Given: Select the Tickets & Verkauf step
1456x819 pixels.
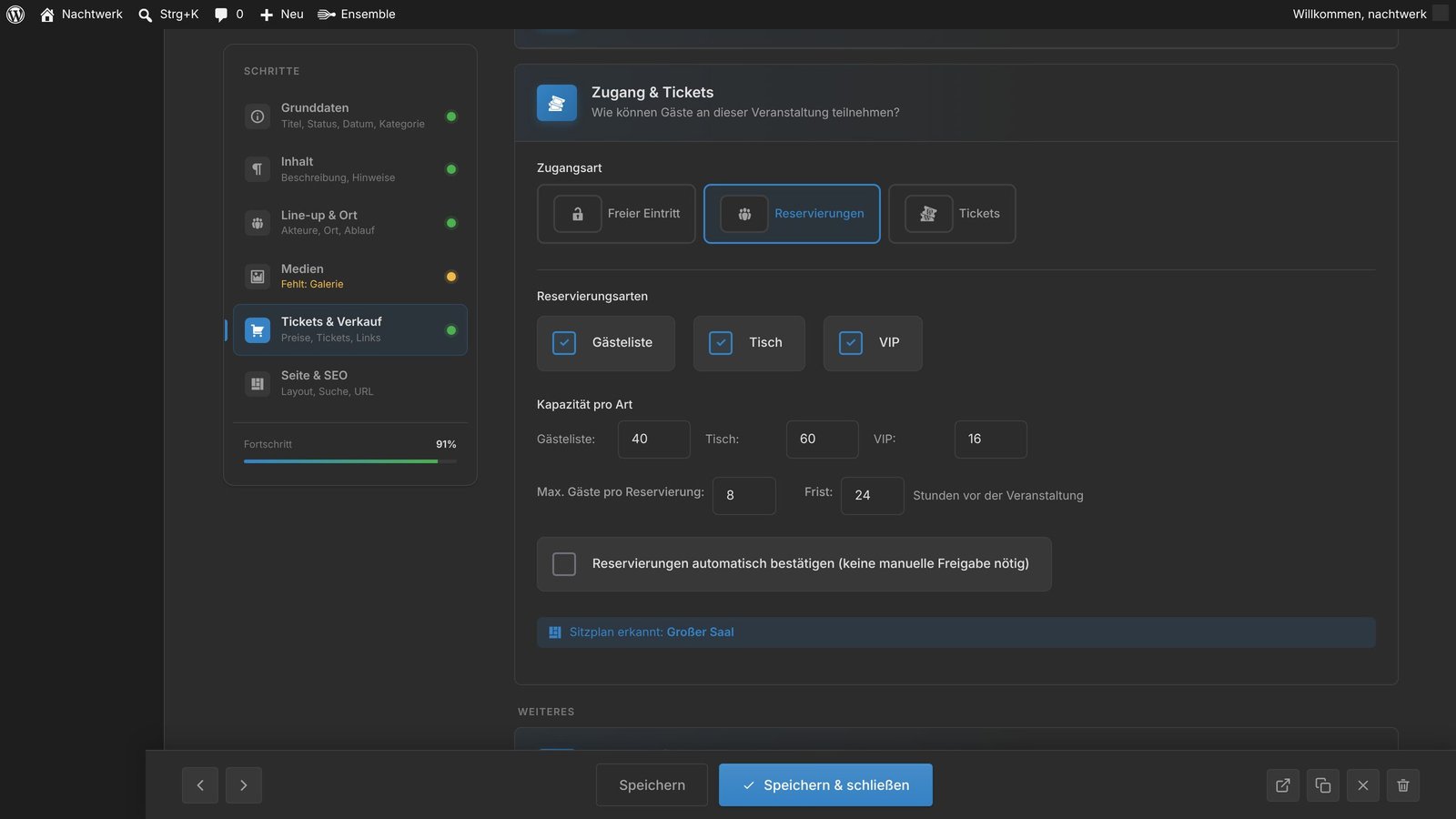Looking at the screenshot, I should 350,329.
